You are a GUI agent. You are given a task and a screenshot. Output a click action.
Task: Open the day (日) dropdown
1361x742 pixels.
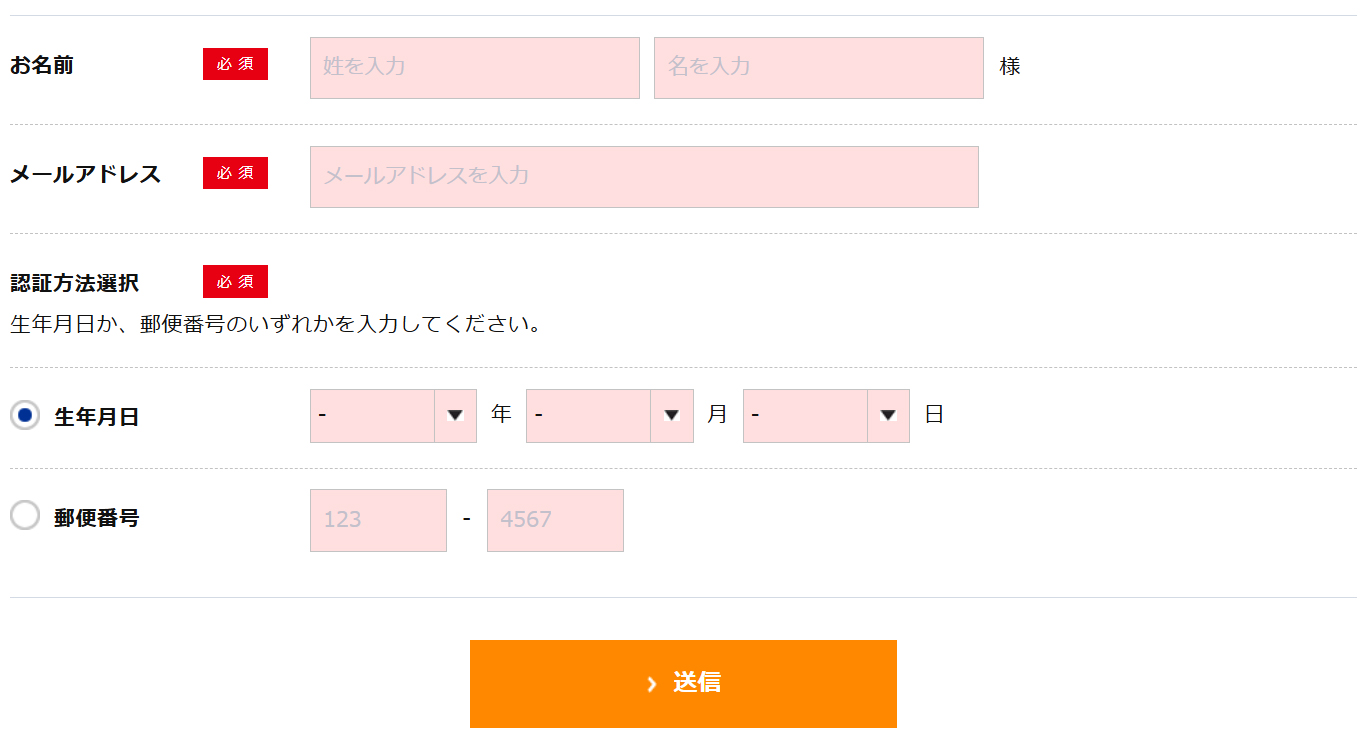click(810, 415)
